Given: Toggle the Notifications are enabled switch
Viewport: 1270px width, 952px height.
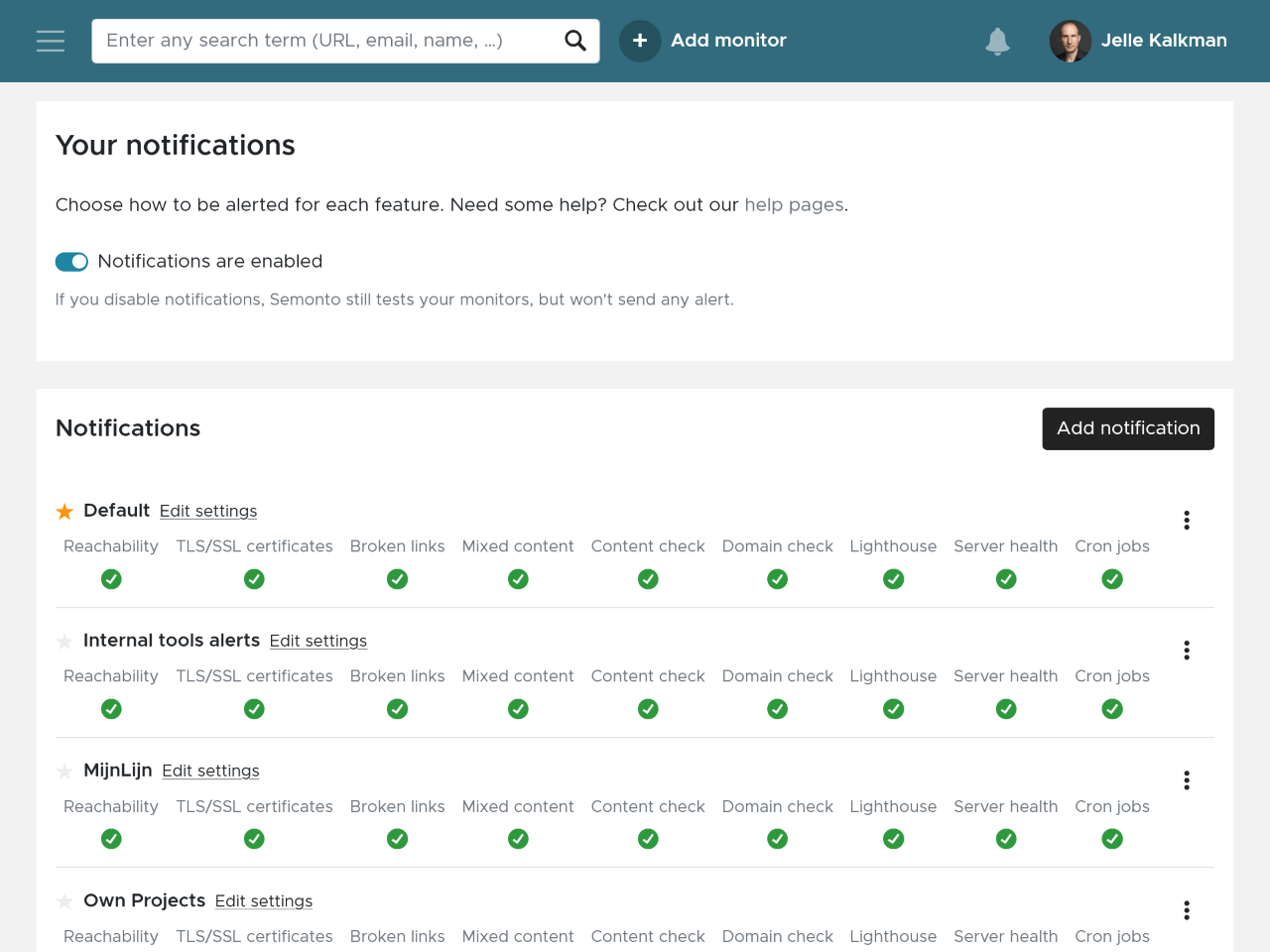Looking at the screenshot, I should click(x=71, y=262).
